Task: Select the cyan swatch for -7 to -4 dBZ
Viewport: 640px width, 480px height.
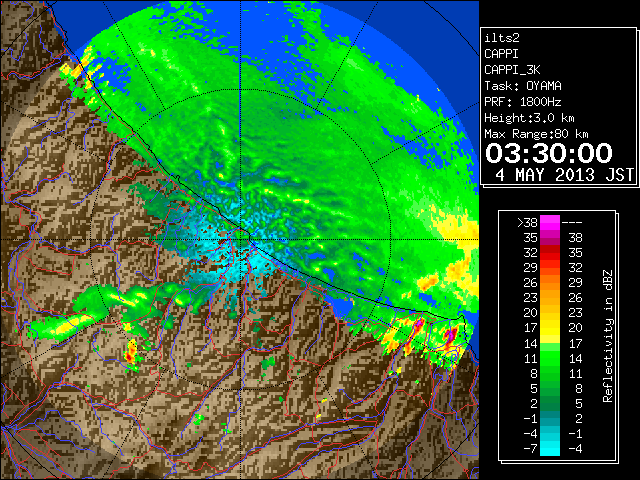Action: pyautogui.click(x=550, y=449)
